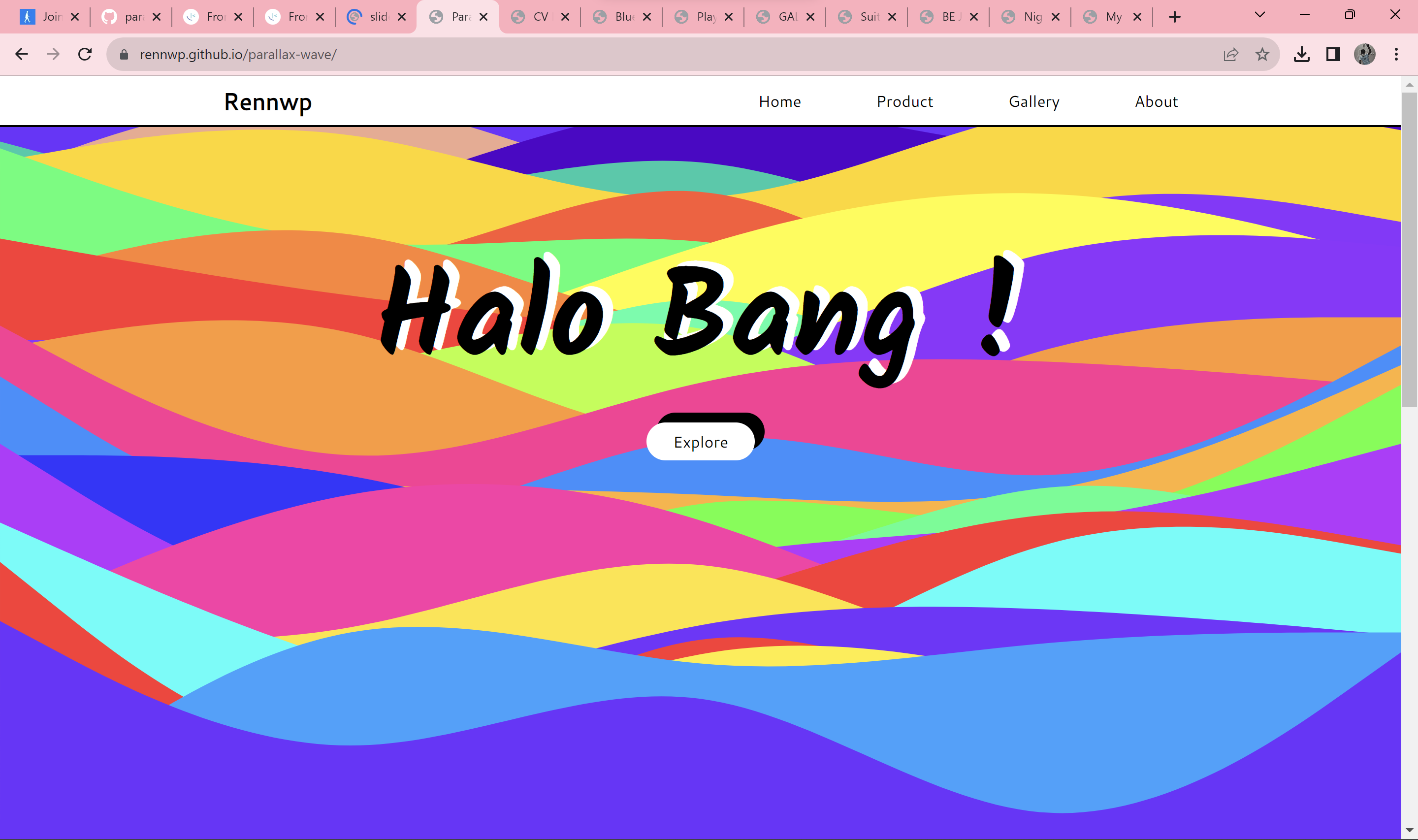Image resolution: width=1418 pixels, height=840 pixels.
Task: Click the browser forward arrow
Action: coord(53,54)
